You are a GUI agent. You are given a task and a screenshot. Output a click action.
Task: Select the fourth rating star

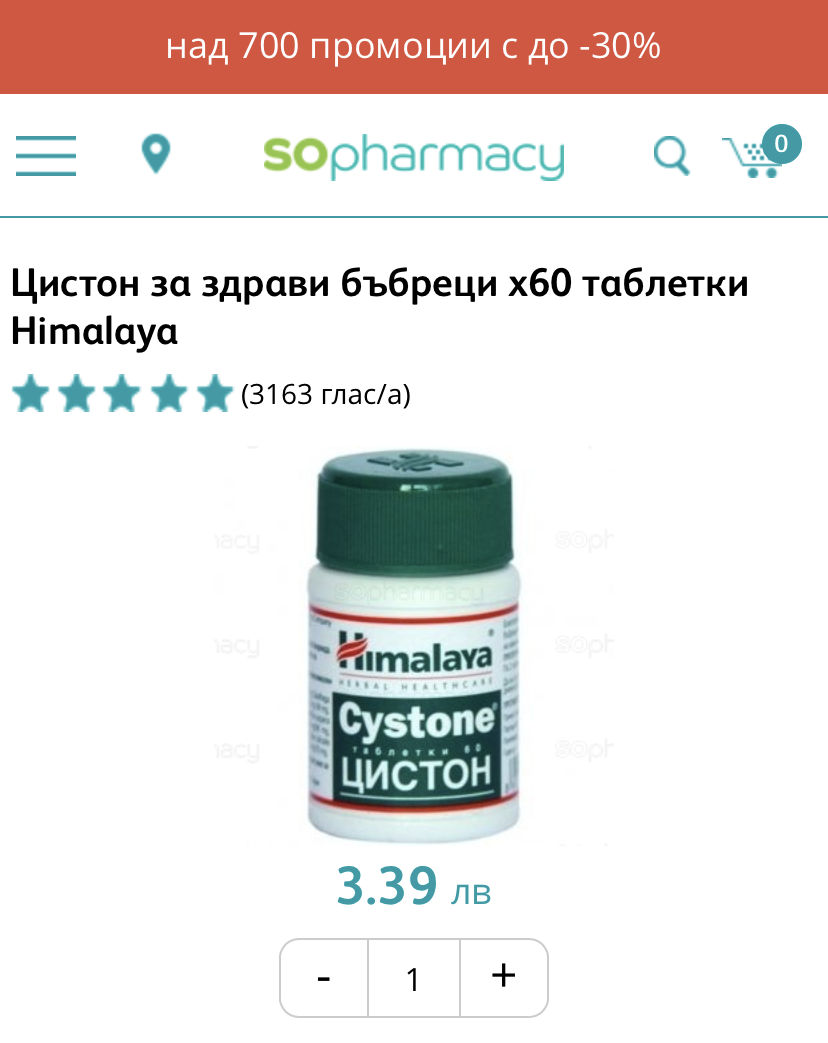(x=169, y=394)
